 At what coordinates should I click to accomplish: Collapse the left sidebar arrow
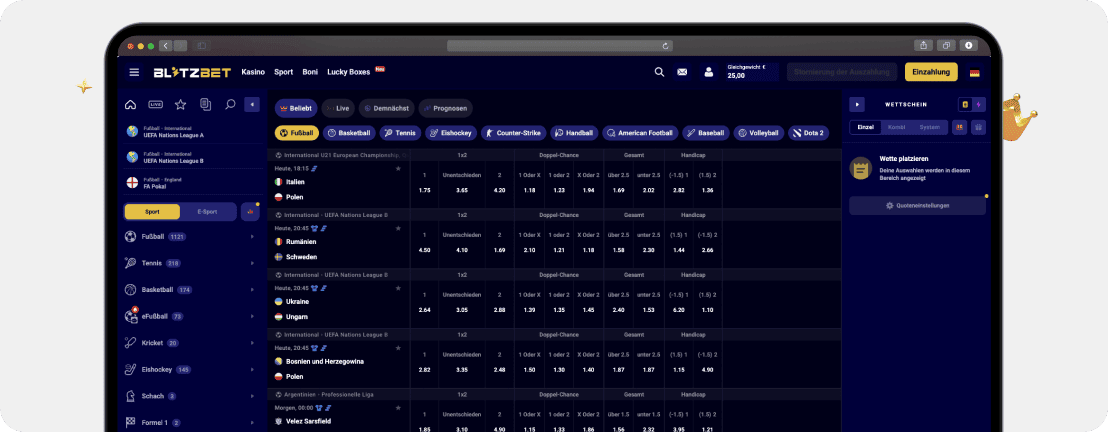tap(252, 105)
